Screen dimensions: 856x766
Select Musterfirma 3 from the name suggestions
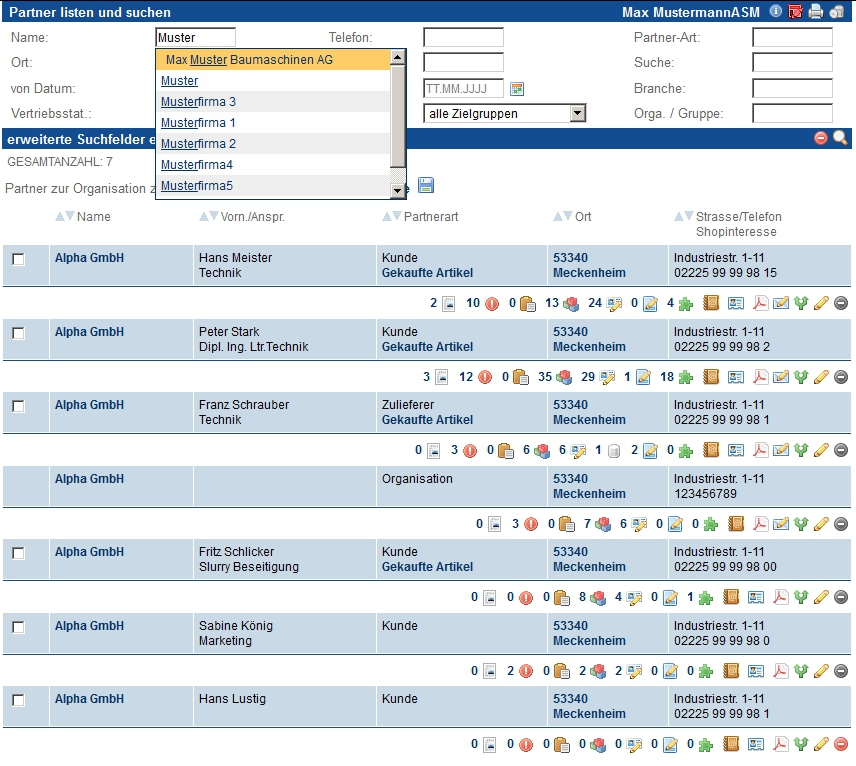(x=196, y=101)
